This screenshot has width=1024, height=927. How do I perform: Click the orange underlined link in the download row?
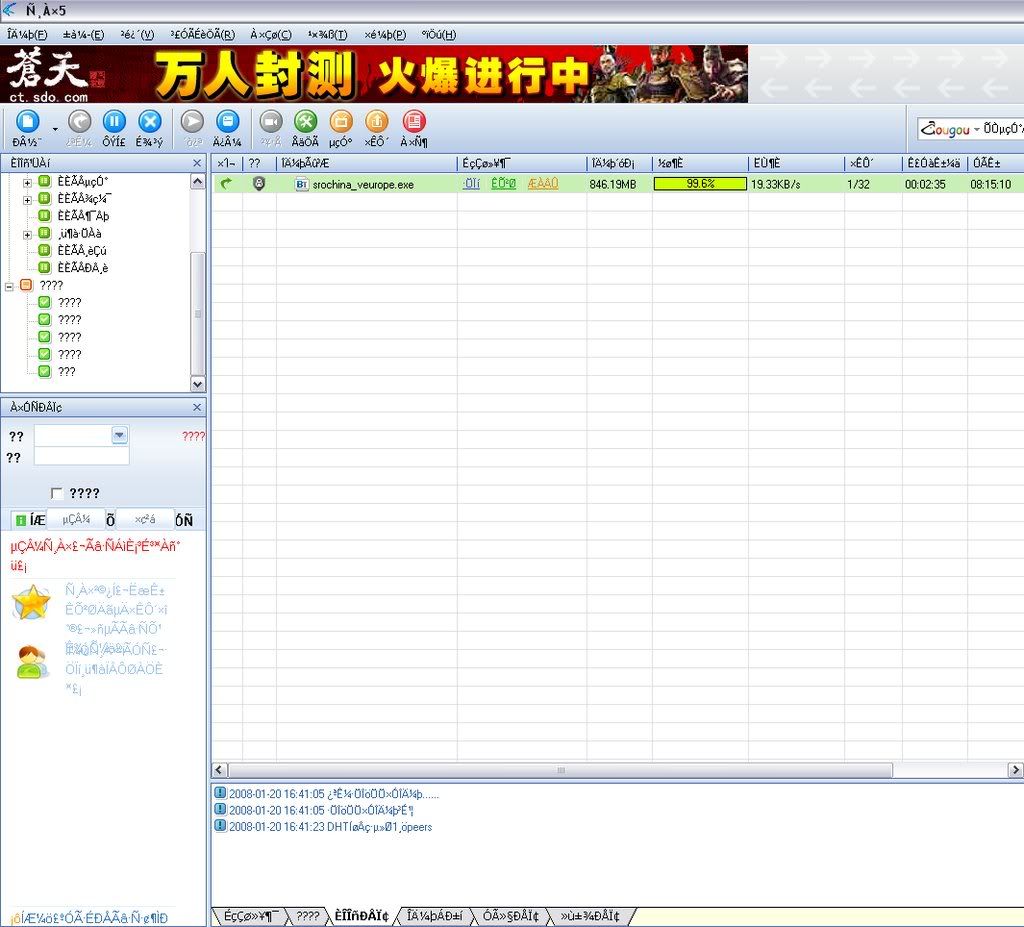tap(543, 184)
